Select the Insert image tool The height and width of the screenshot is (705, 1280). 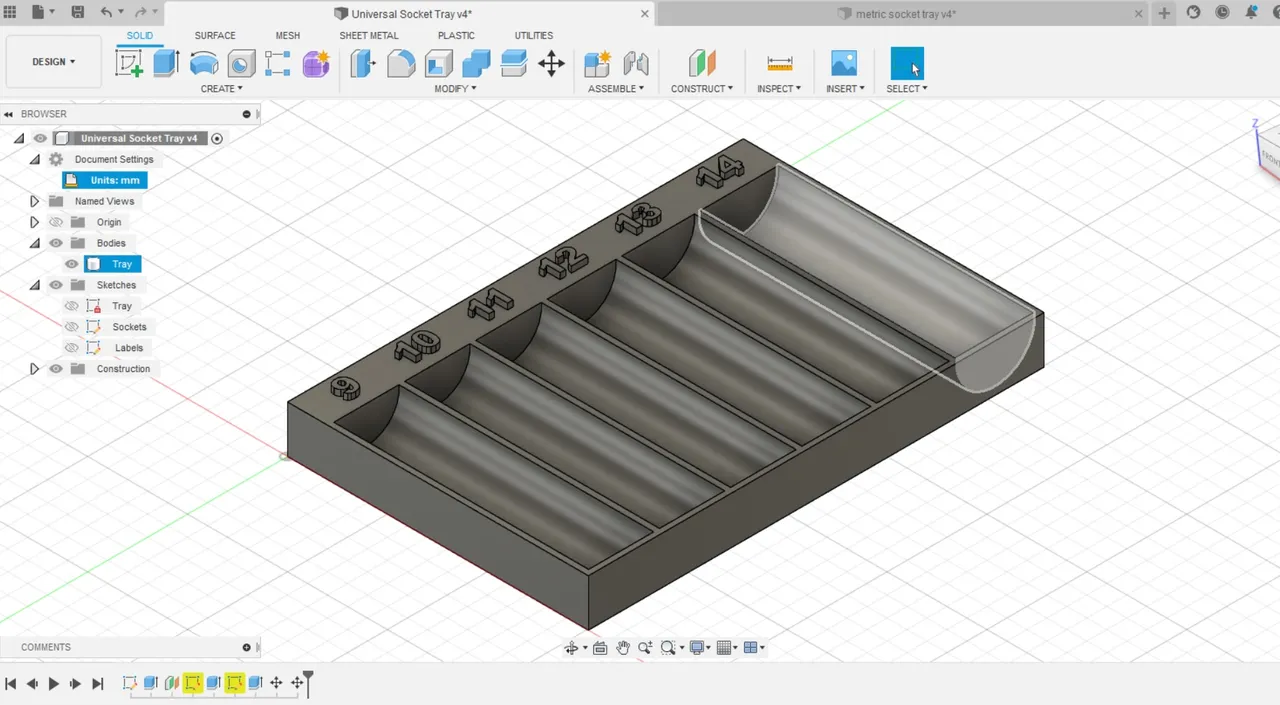[x=844, y=64]
